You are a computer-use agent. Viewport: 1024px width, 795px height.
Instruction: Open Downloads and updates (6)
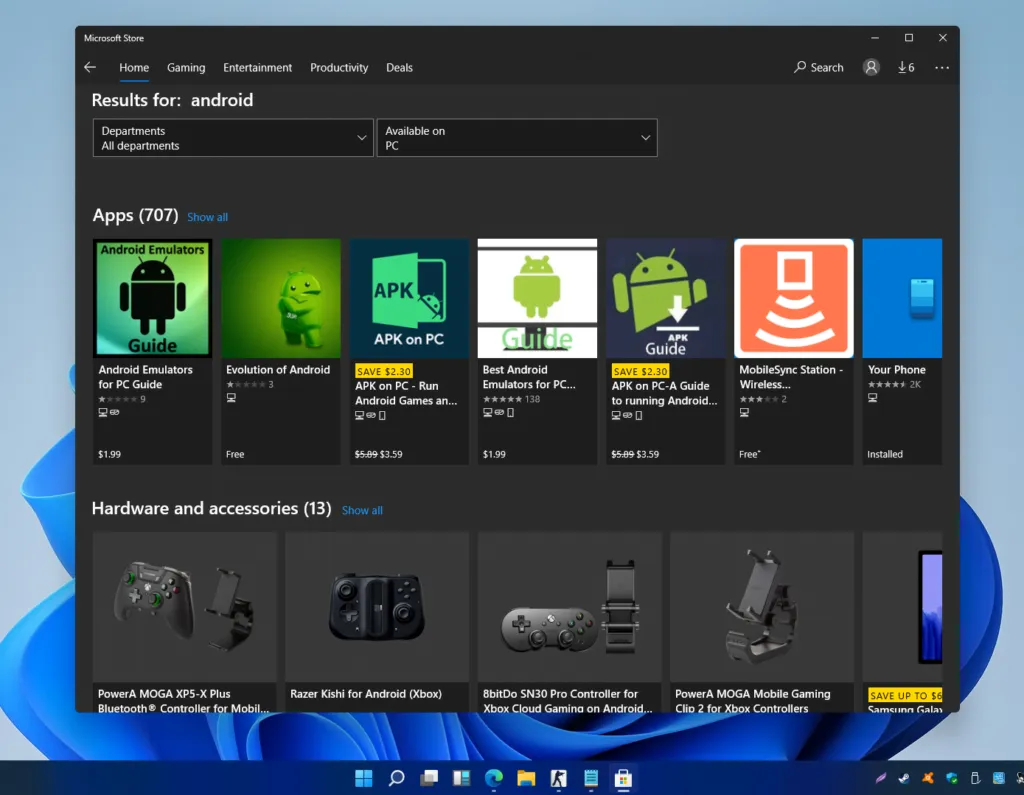[906, 67]
